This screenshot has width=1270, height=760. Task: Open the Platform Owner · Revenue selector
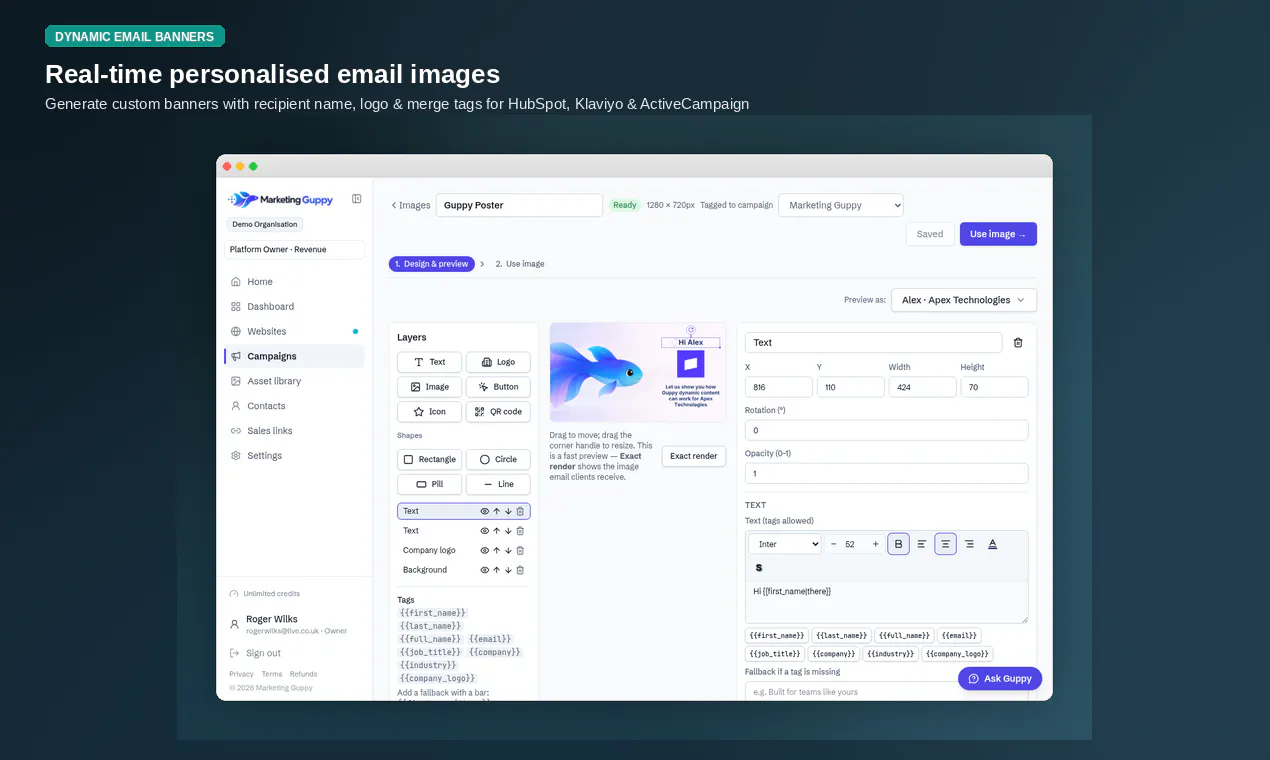click(x=294, y=249)
